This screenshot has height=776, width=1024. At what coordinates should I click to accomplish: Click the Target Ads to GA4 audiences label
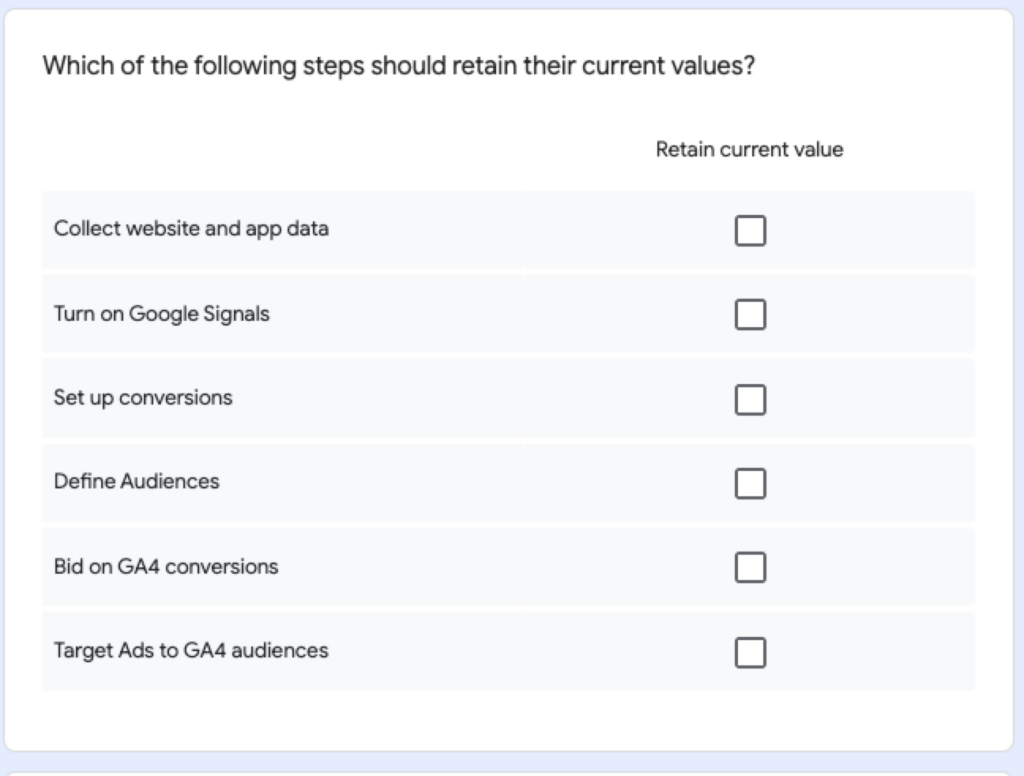coord(191,651)
